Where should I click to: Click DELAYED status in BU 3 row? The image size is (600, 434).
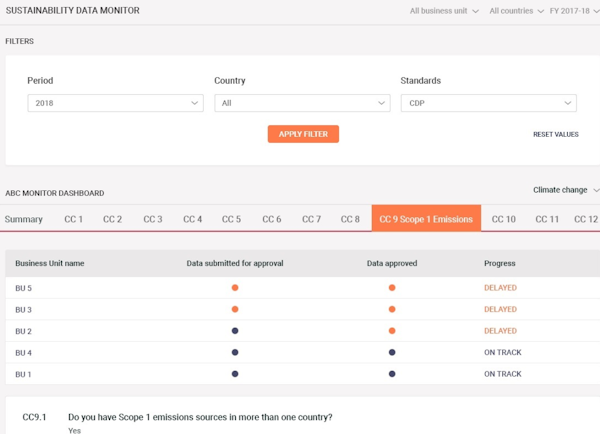pyautogui.click(x=500, y=309)
